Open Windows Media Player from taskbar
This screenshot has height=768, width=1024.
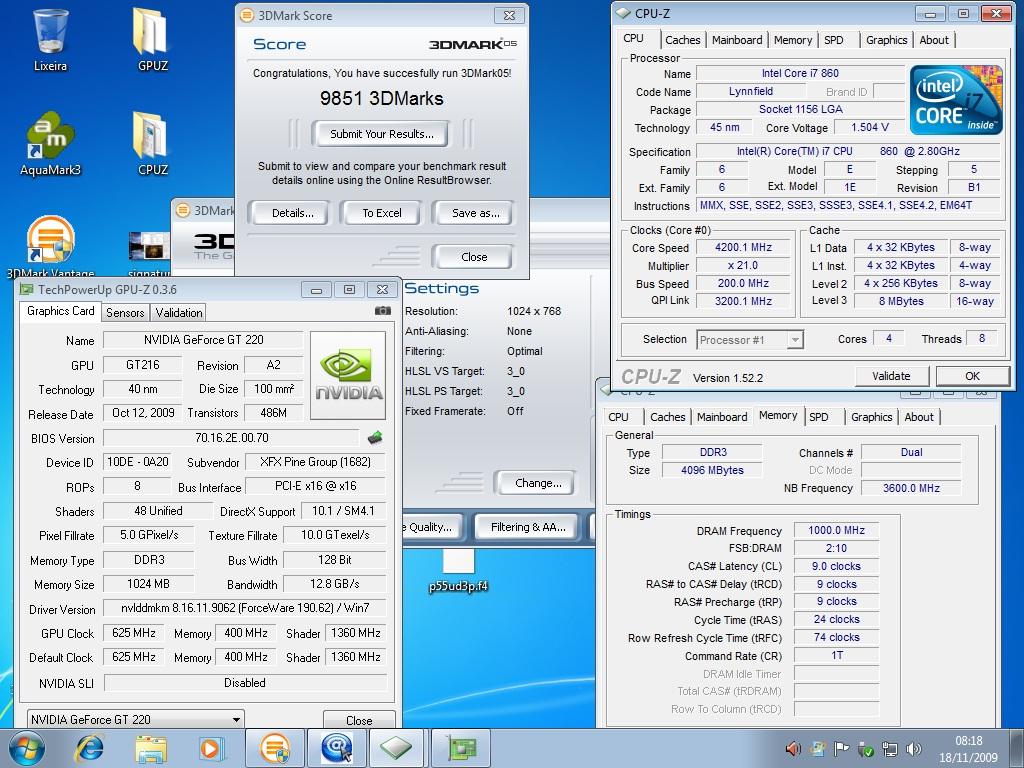211,748
